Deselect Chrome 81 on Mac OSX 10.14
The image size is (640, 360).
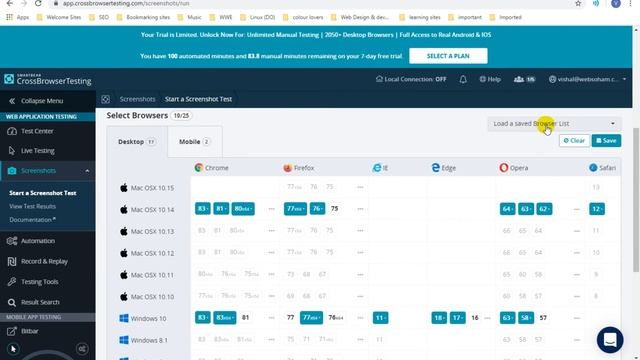click(x=221, y=209)
